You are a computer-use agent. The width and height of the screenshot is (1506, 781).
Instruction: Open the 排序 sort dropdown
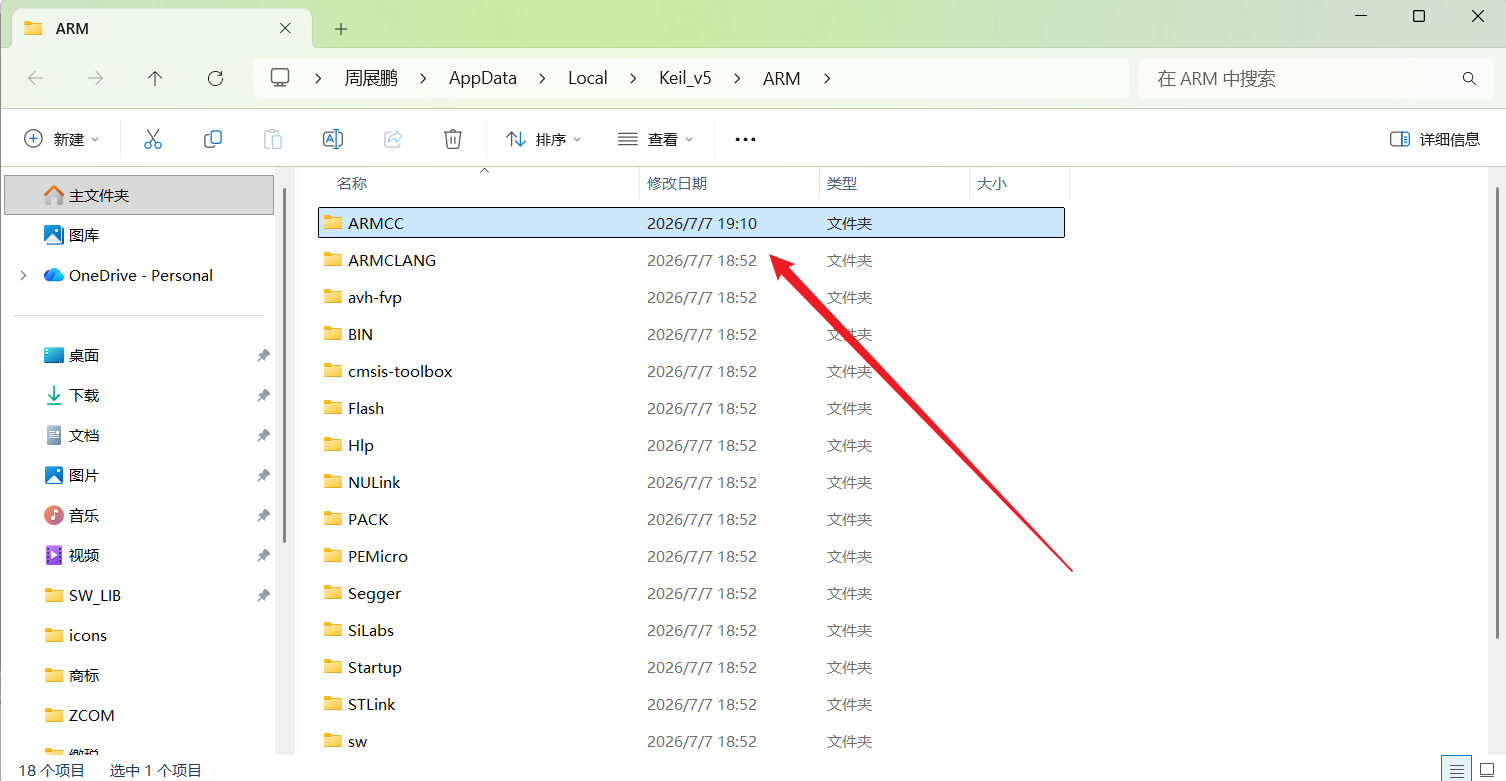544,139
